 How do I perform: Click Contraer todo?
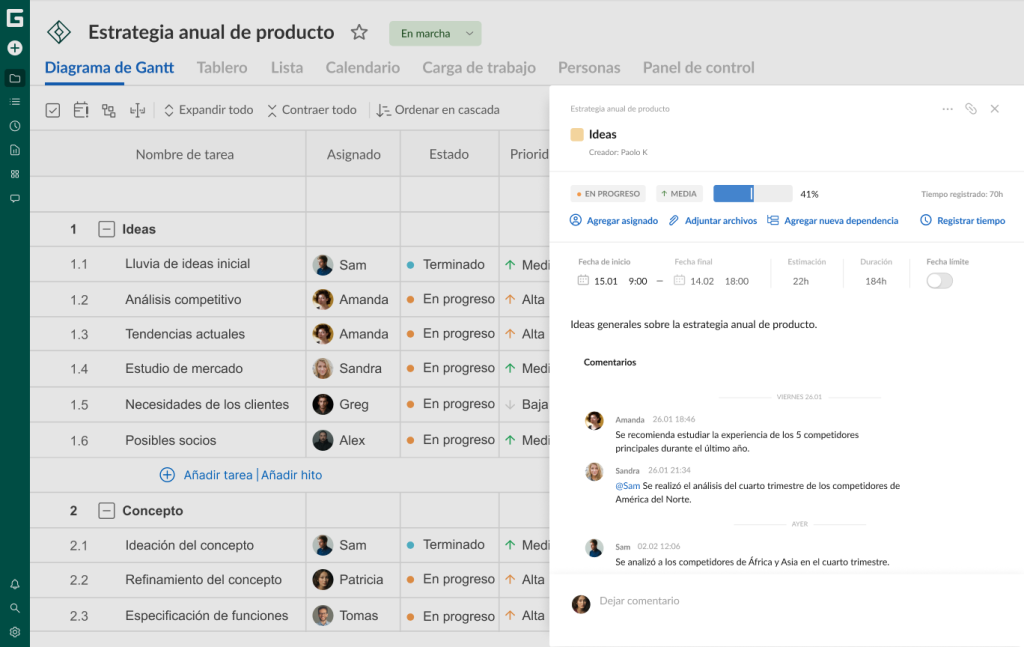312,110
